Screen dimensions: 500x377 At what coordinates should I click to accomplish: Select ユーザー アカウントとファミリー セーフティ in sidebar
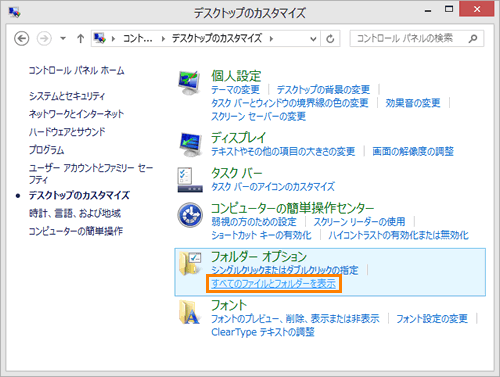[91, 174]
